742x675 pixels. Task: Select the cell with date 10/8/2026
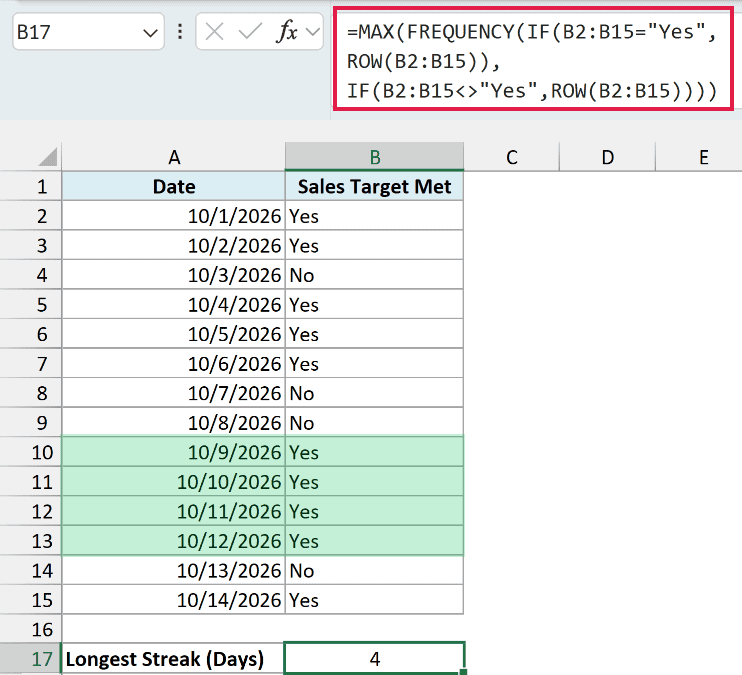coord(174,422)
